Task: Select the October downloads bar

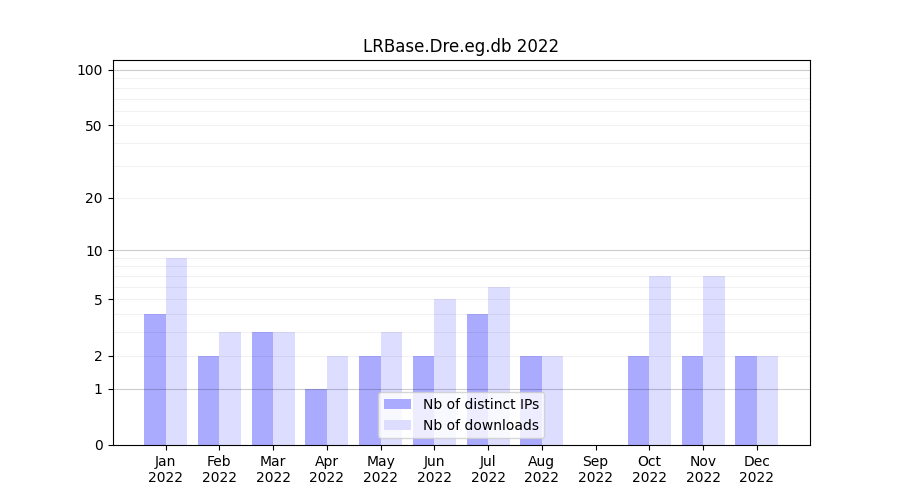Action: [x=660, y=360]
